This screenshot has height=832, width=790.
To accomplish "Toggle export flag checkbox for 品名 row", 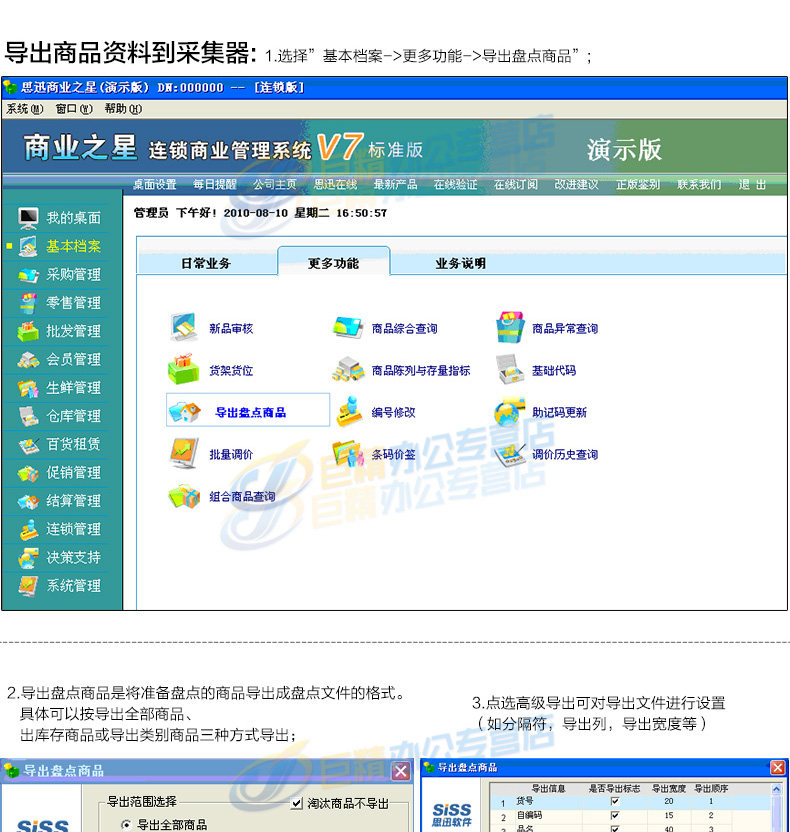I will click(x=615, y=828).
